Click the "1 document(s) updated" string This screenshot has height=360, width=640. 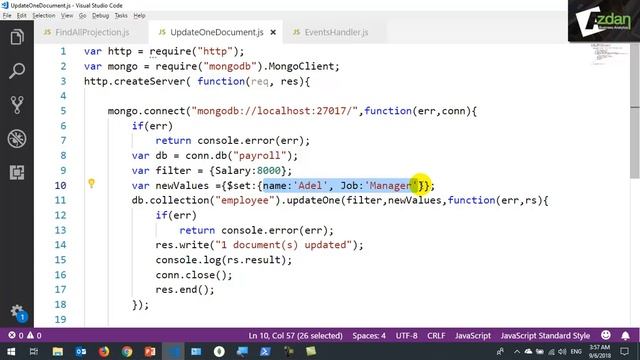click(283, 245)
